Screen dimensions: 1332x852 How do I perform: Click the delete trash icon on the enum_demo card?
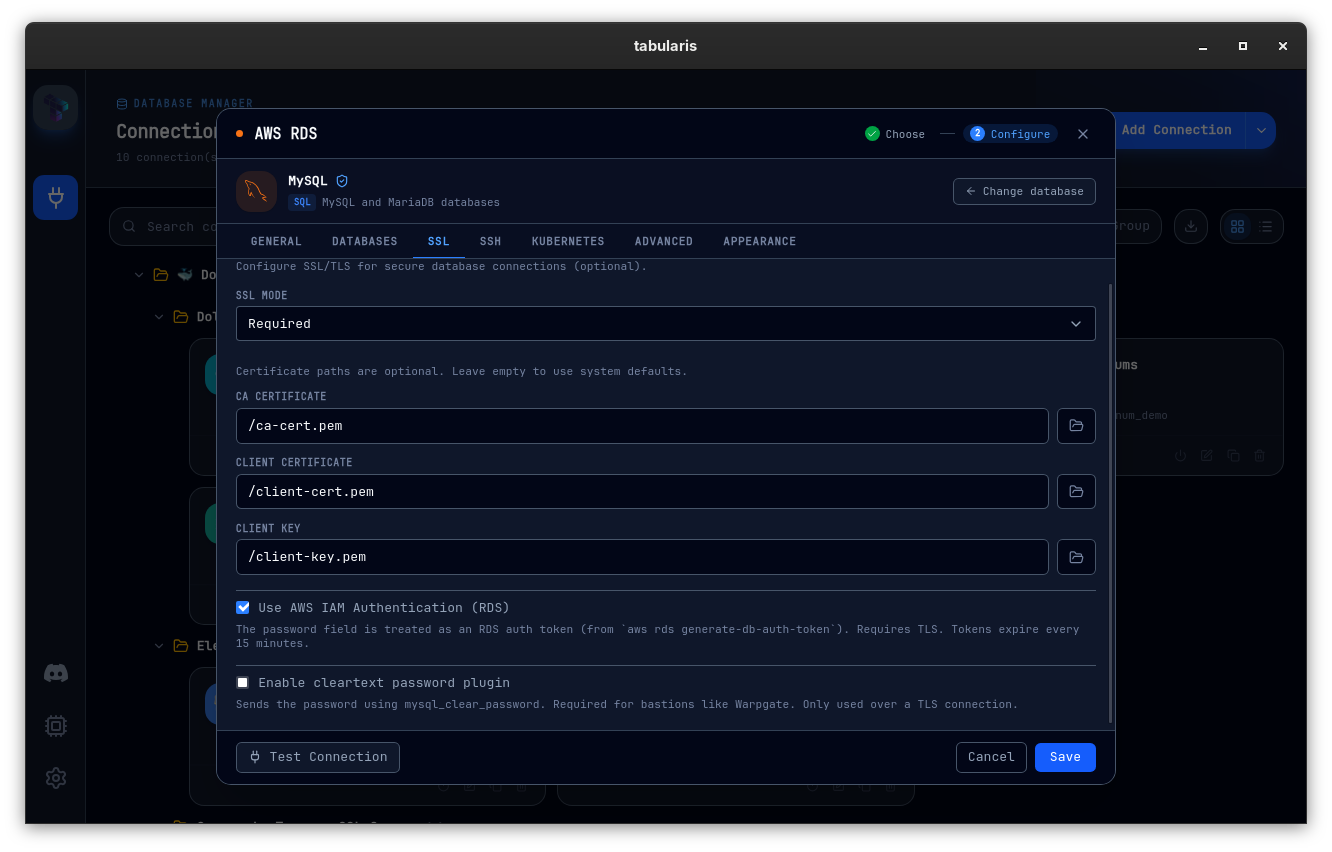click(x=1259, y=456)
